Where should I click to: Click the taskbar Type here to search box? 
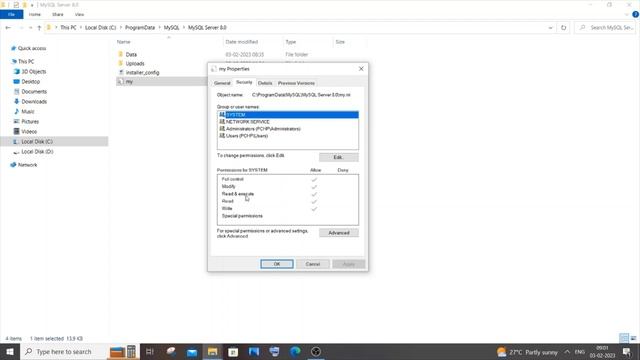click(63, 351)
